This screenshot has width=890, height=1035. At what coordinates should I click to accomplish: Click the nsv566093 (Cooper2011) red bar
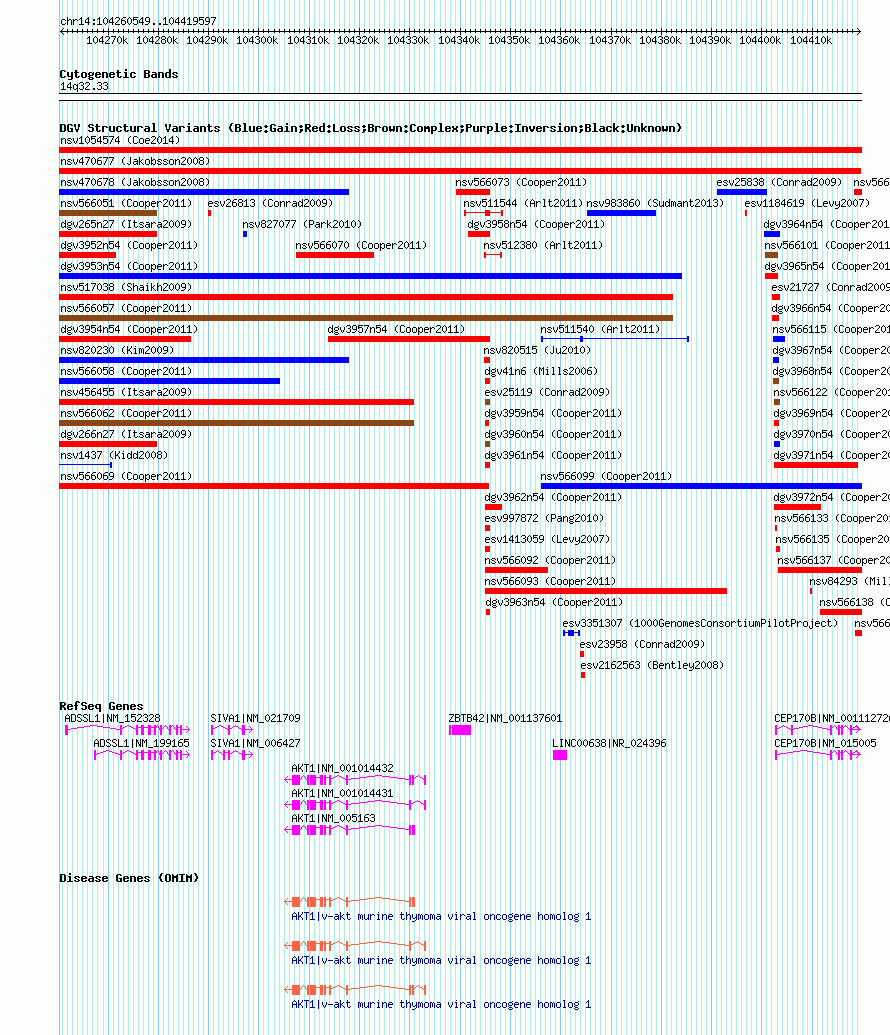[x=606, y=591]
